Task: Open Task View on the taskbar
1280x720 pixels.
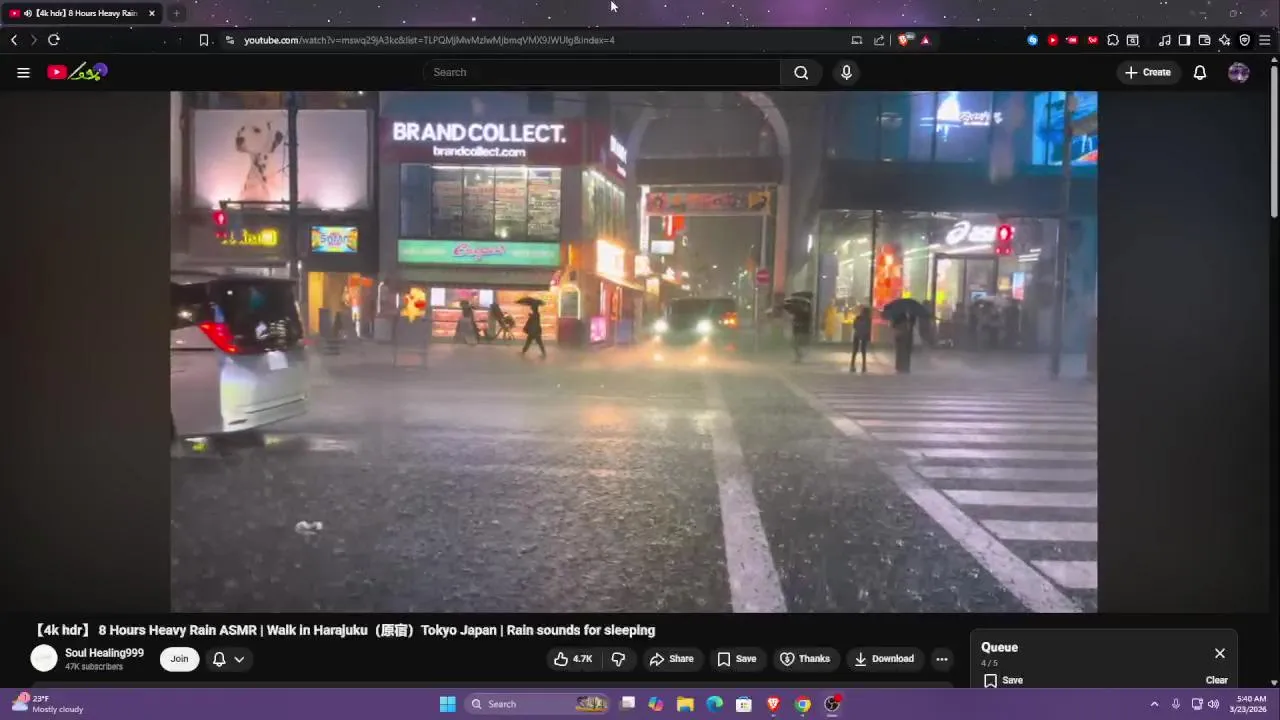Action: coord(627,704)
